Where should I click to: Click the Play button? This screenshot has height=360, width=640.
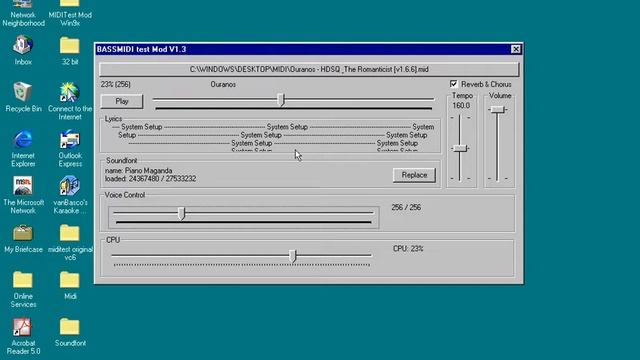(122, 101)
